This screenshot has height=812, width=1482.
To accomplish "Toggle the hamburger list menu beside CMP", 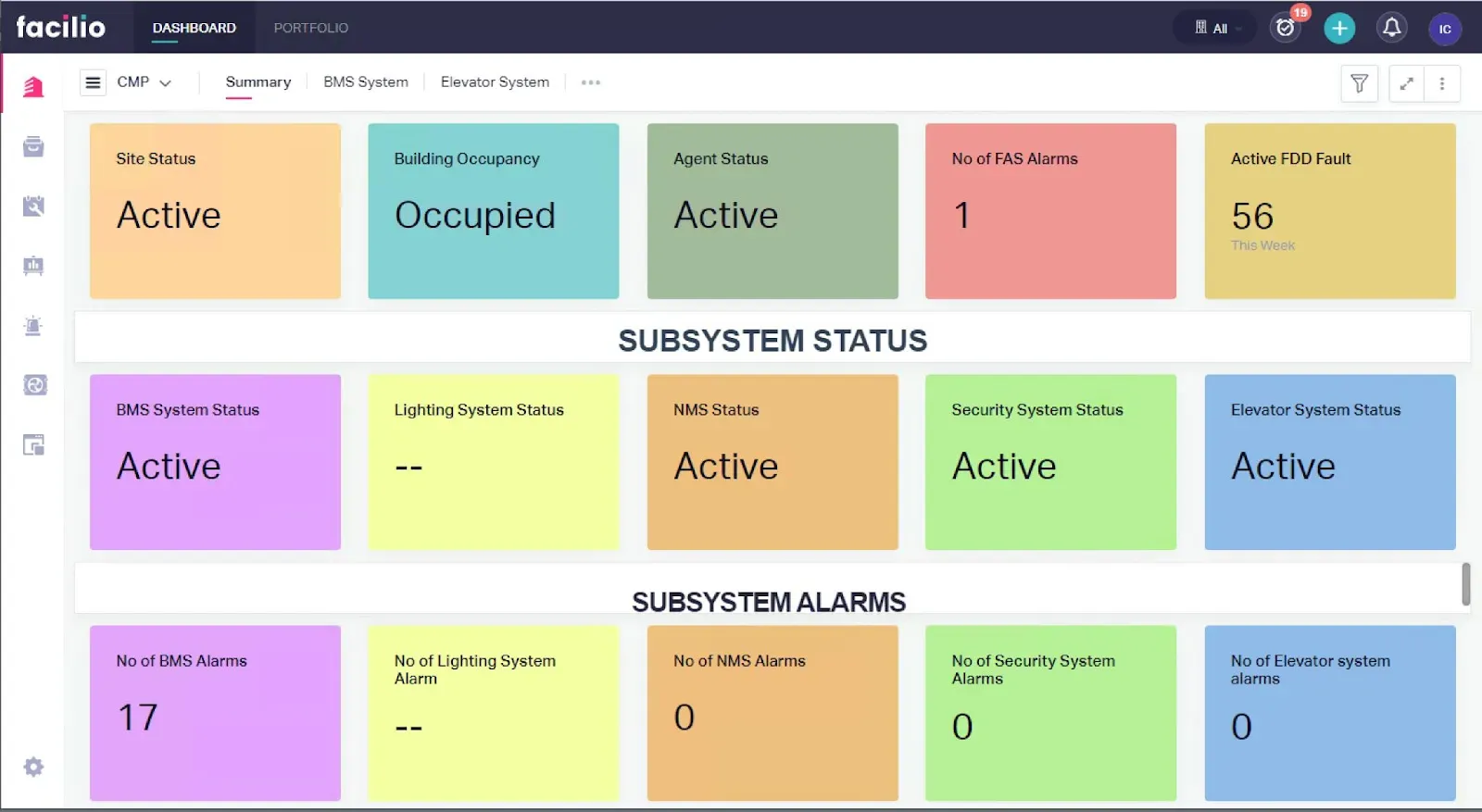I will (x=93, y=82).
